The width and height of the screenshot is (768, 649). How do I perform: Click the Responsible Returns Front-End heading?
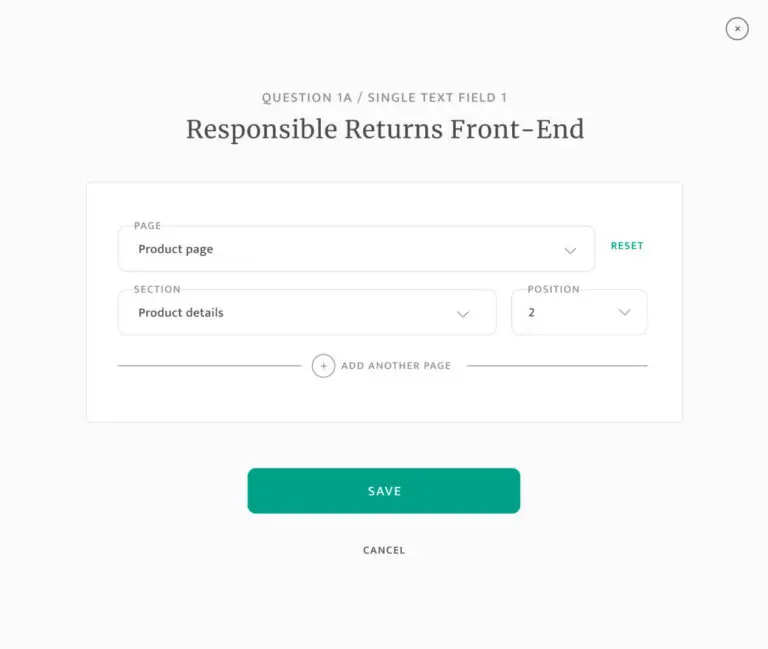[x=385, y=130]
